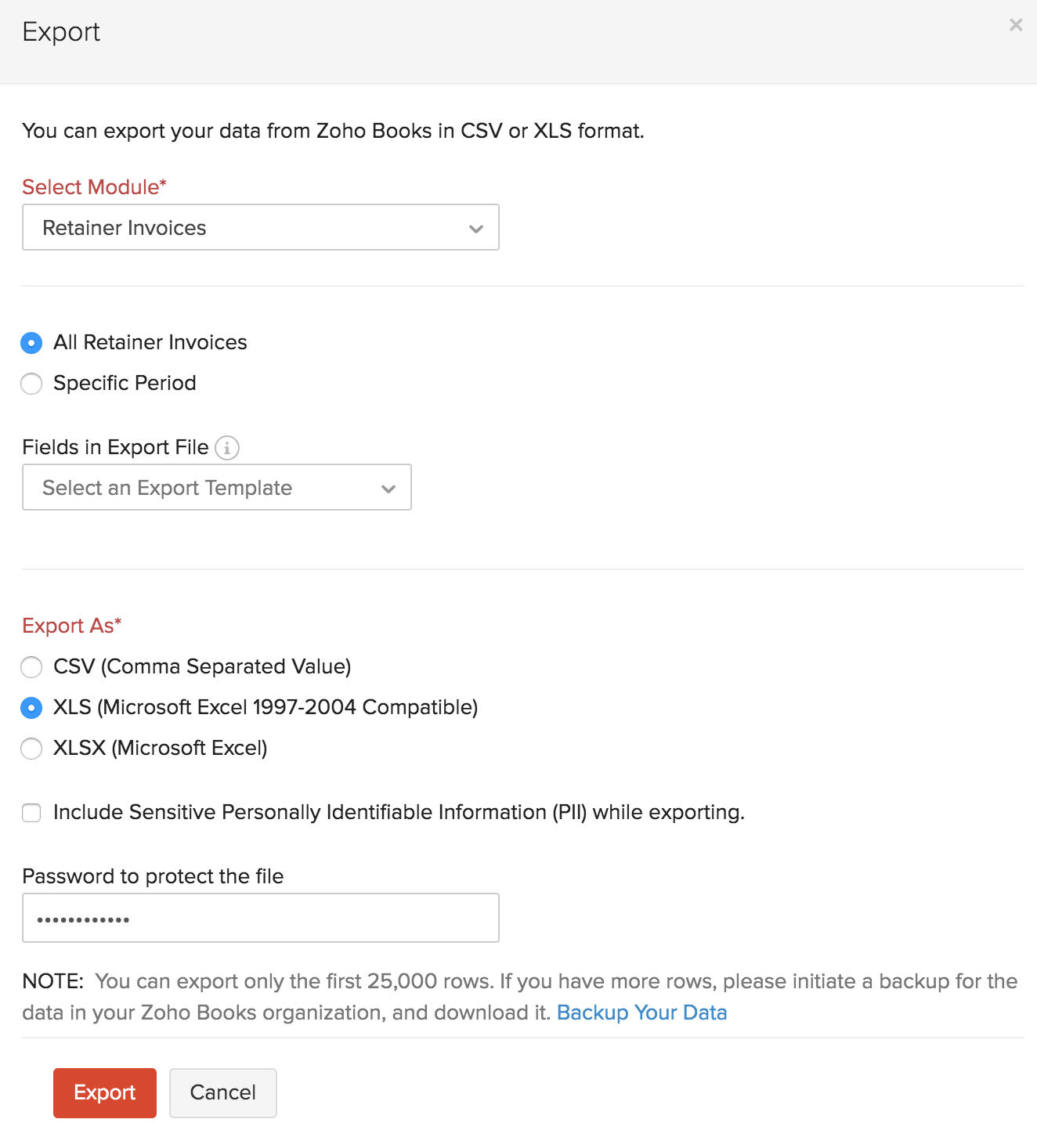1037x1148 pixels.
Task: Close the Export dialog
Action: pyautogui.click(x=1015, y=24)
